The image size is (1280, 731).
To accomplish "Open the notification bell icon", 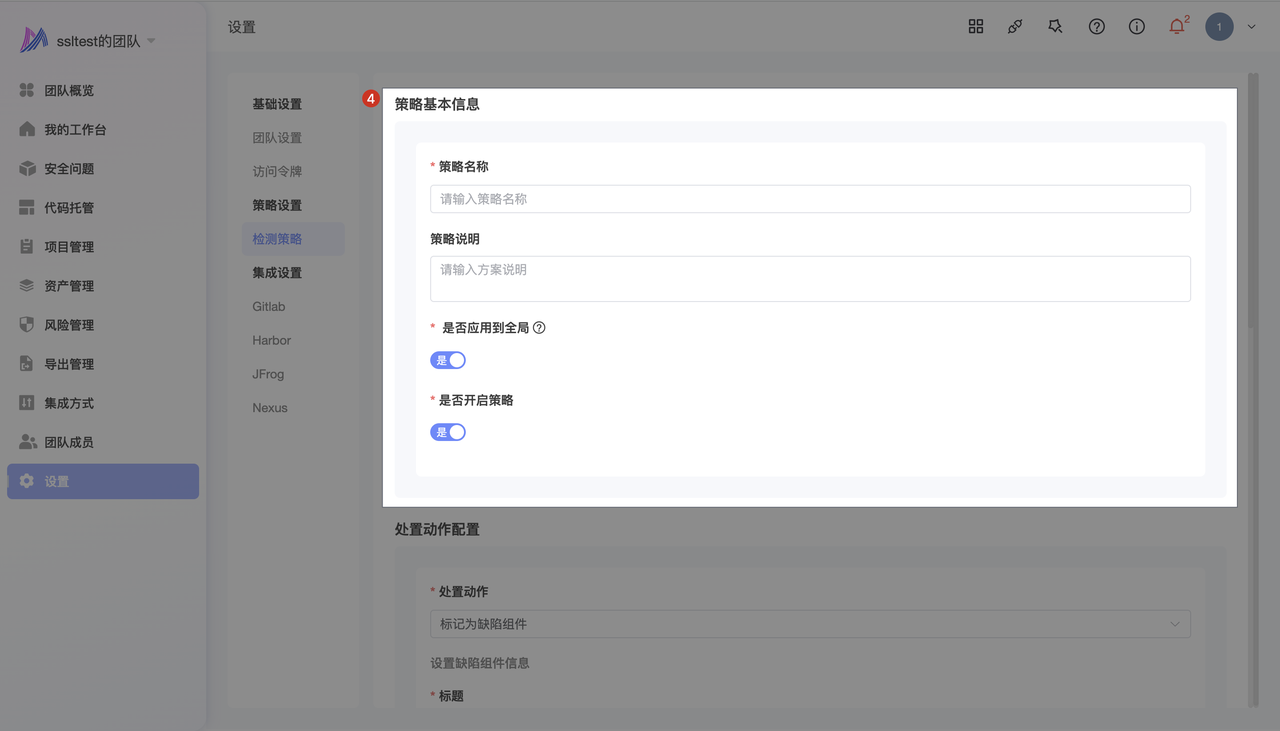I will tap(1176, 27).
